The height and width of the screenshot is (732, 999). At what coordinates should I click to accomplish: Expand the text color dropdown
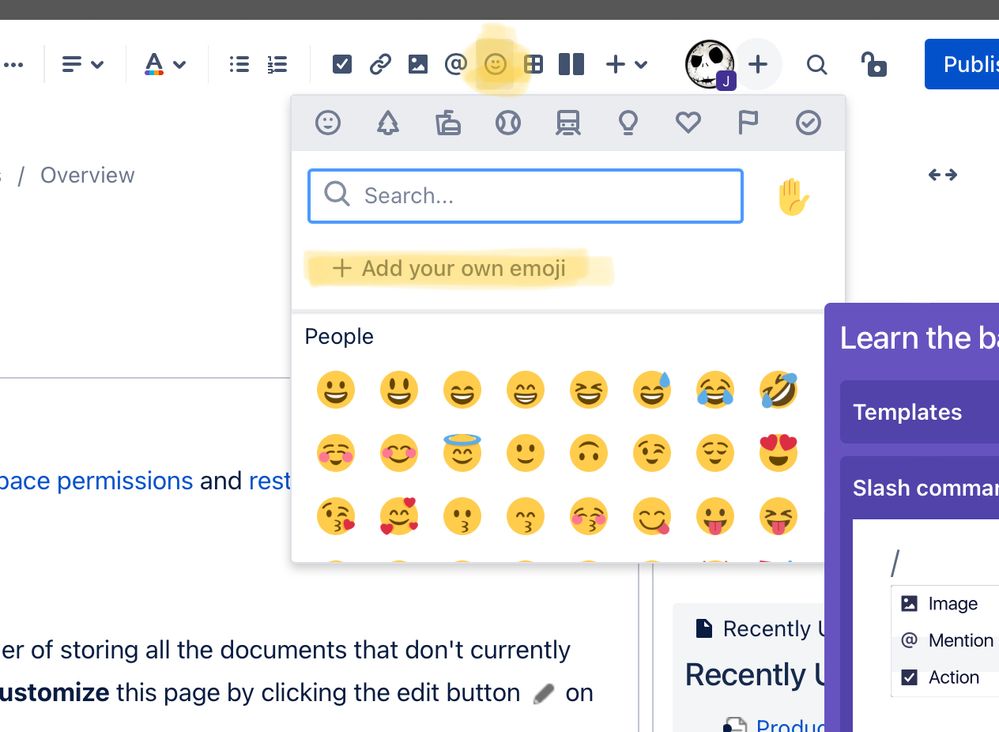pos(165,63)
